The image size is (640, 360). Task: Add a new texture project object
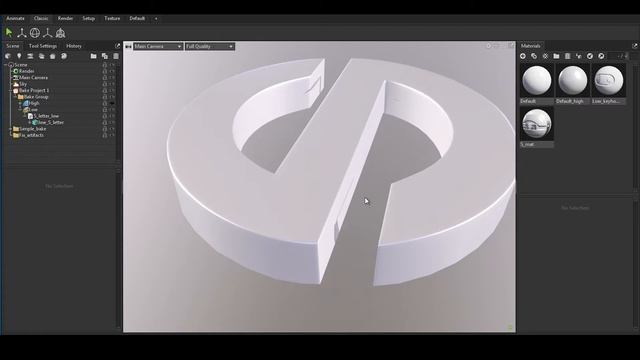click(64, 56)
